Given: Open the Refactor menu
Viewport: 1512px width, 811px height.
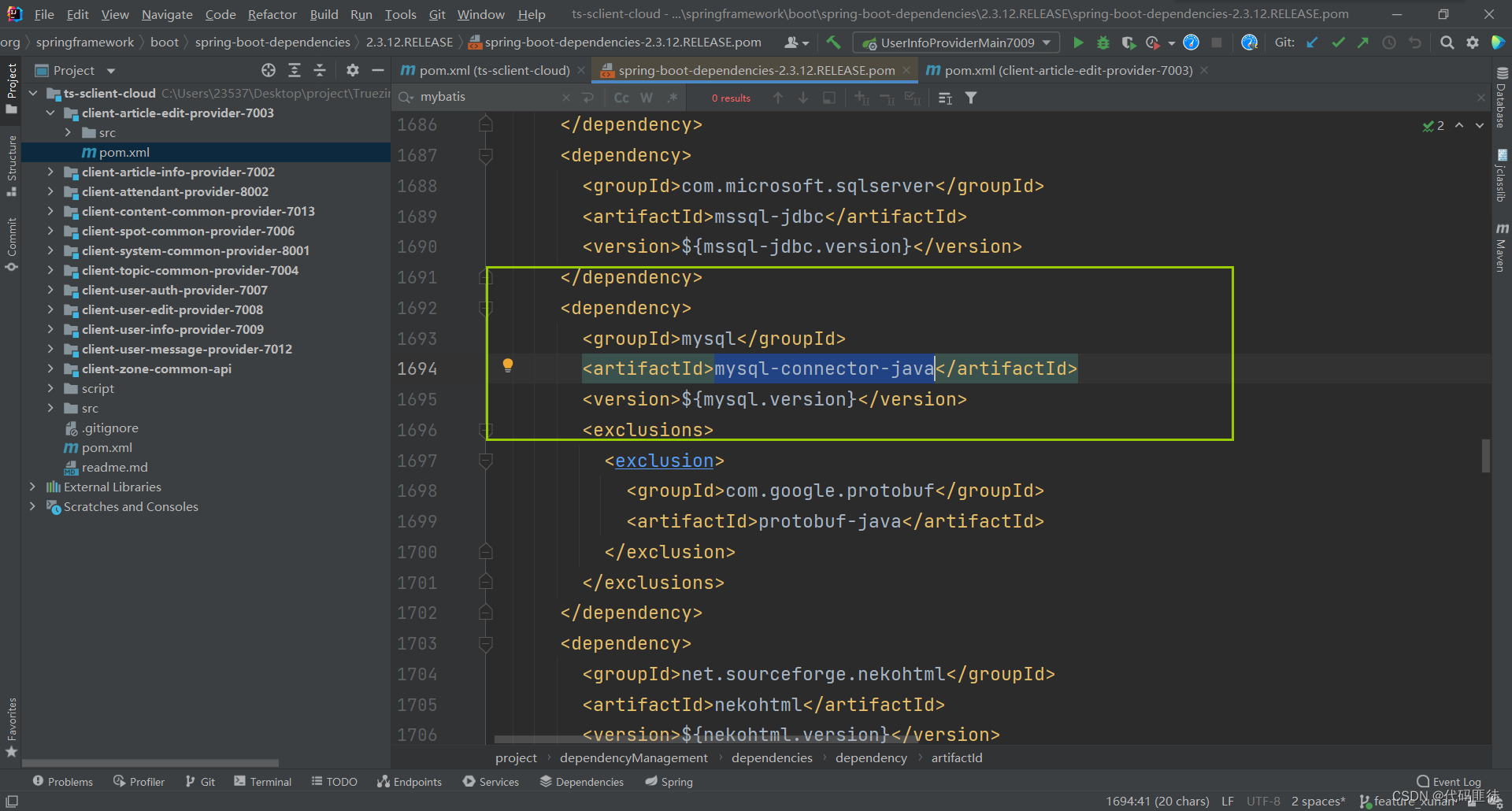Looking at the screenshot, I should (x=272, y=14).
